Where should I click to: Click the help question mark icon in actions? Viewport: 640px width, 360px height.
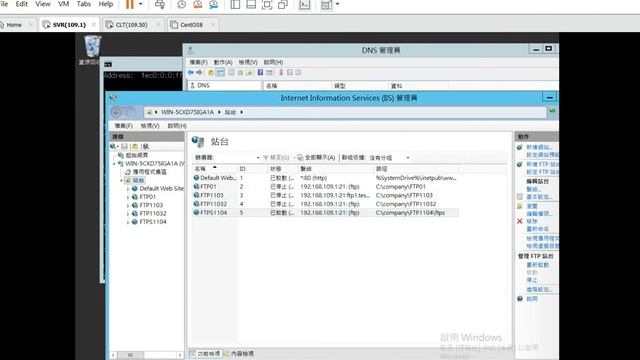point(520,299)
